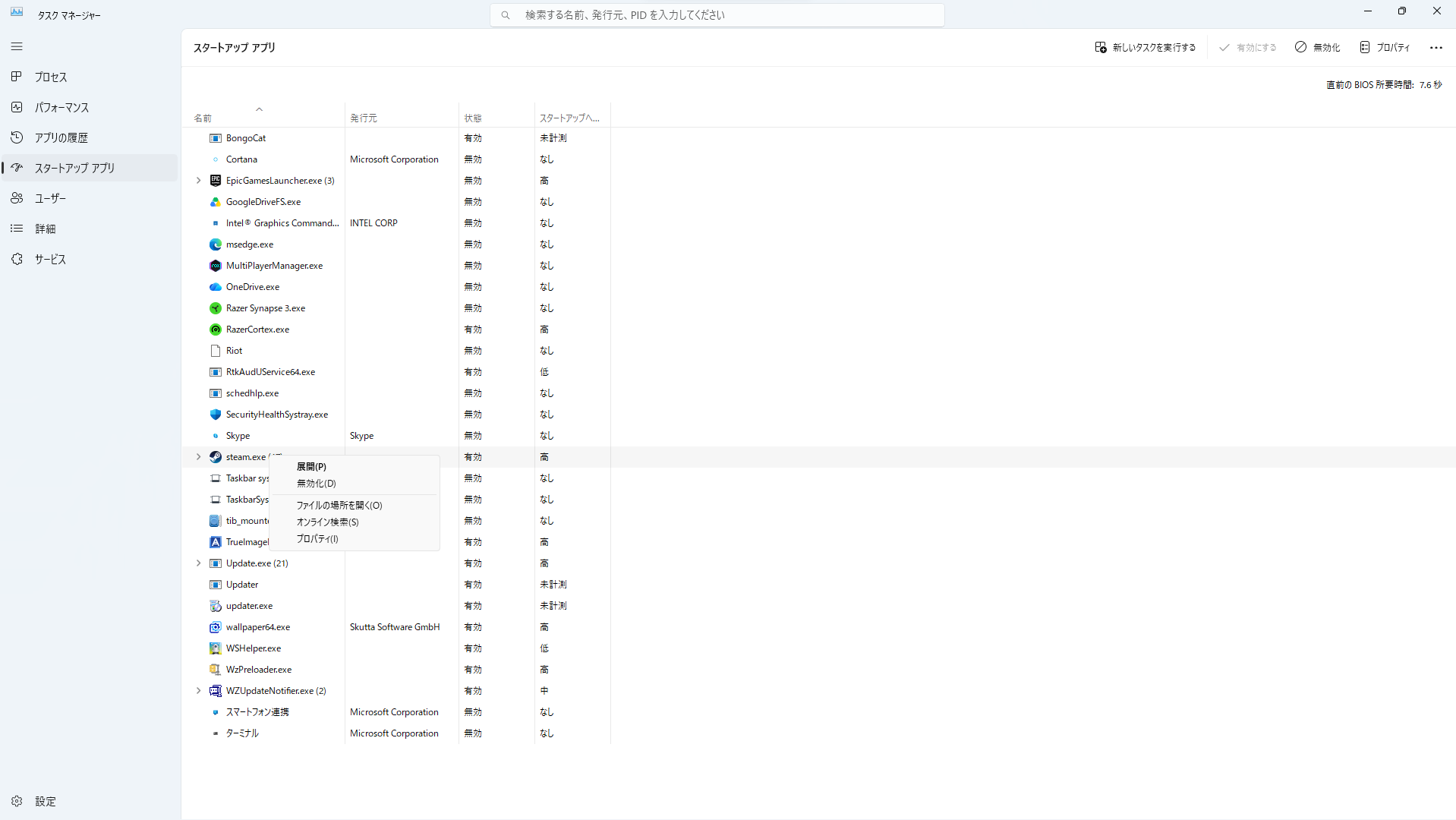This screenshot has height=820, width=1456.
Task: Click the wallpaper64.exe icon
Action: click(x=216, y=627)
